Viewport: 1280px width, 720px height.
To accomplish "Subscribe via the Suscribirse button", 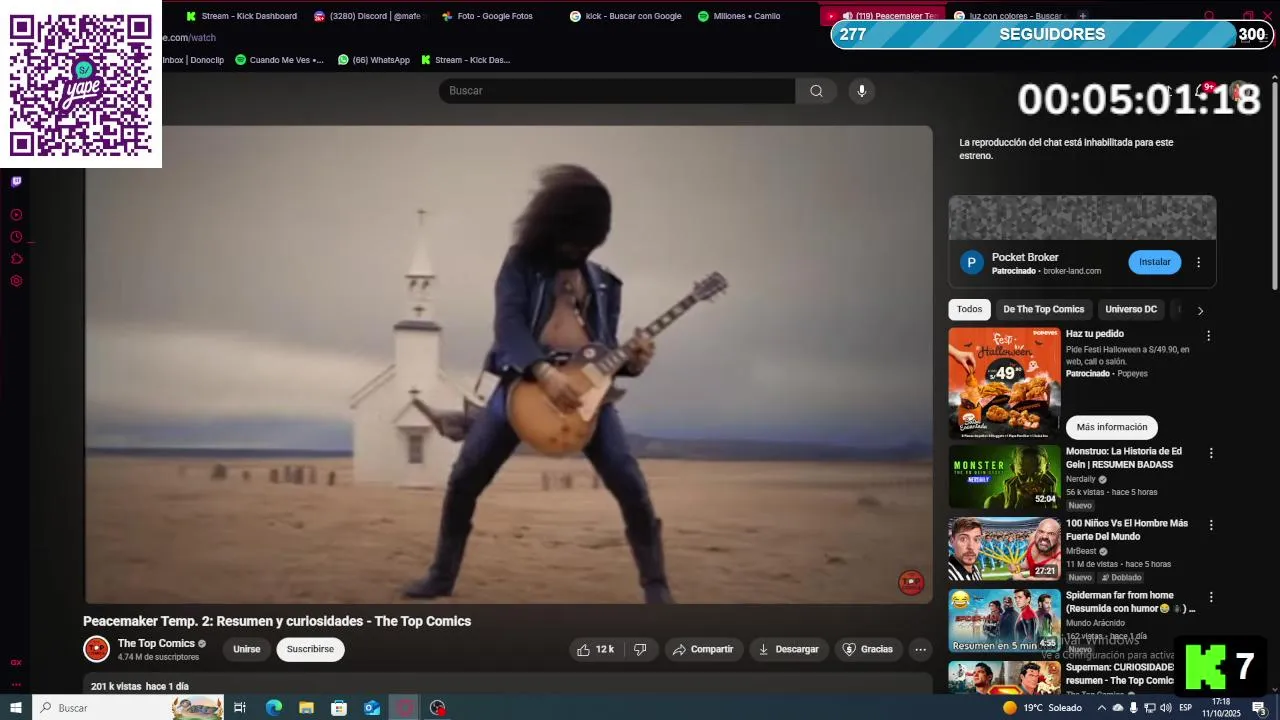I will tap(310, 649).
